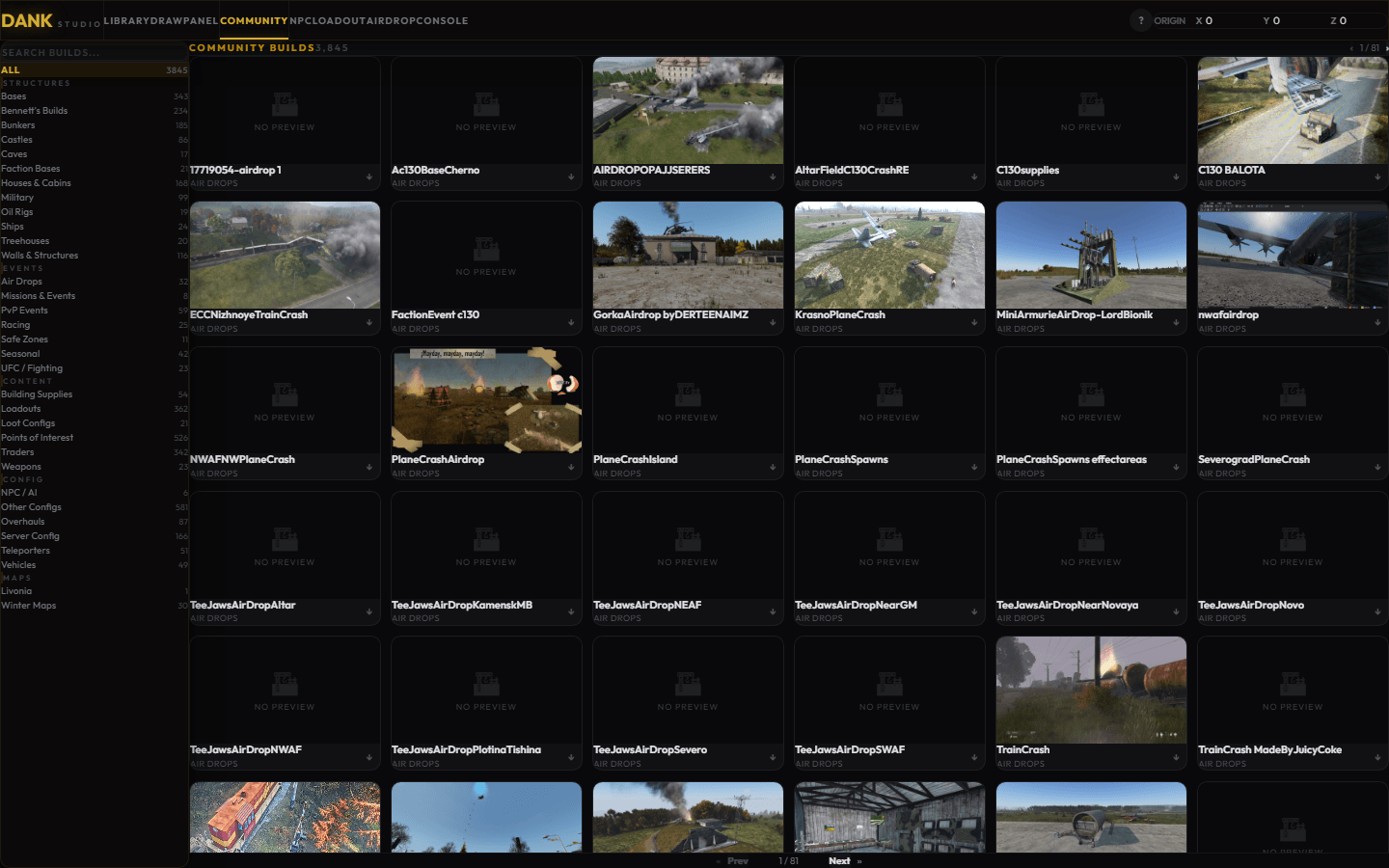Image resolution: width=1389 pixels, height=868 pixels.
Task: Open the PANEL tab
Action: pyautogui.click(x=201, y=20)
